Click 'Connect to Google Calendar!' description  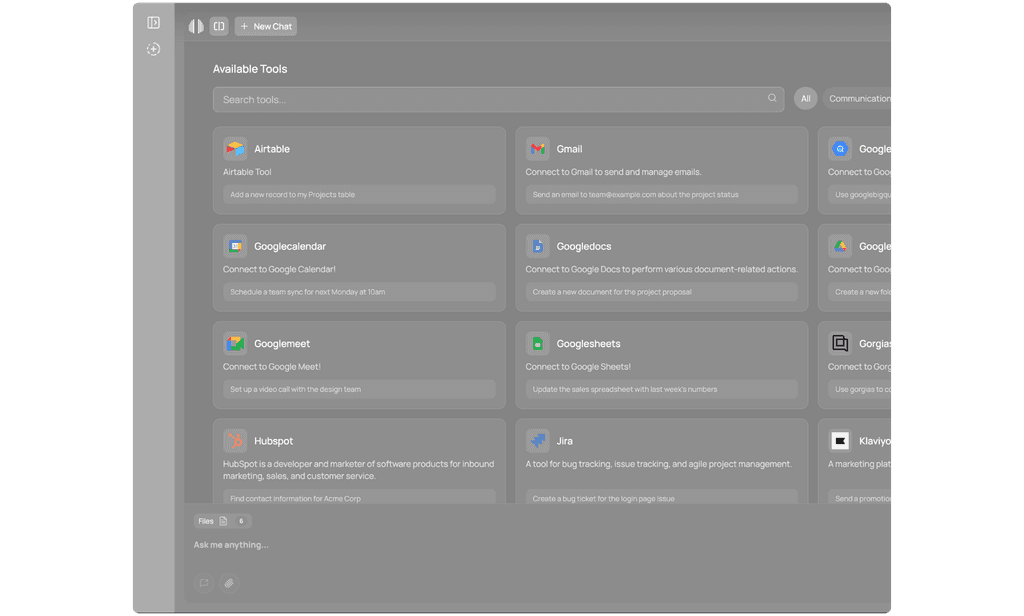[279, 269]
